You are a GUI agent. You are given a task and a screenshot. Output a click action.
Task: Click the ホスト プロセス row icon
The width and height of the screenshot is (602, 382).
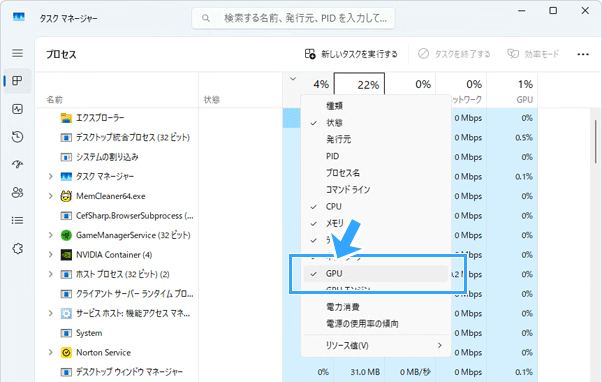point(66,275)
